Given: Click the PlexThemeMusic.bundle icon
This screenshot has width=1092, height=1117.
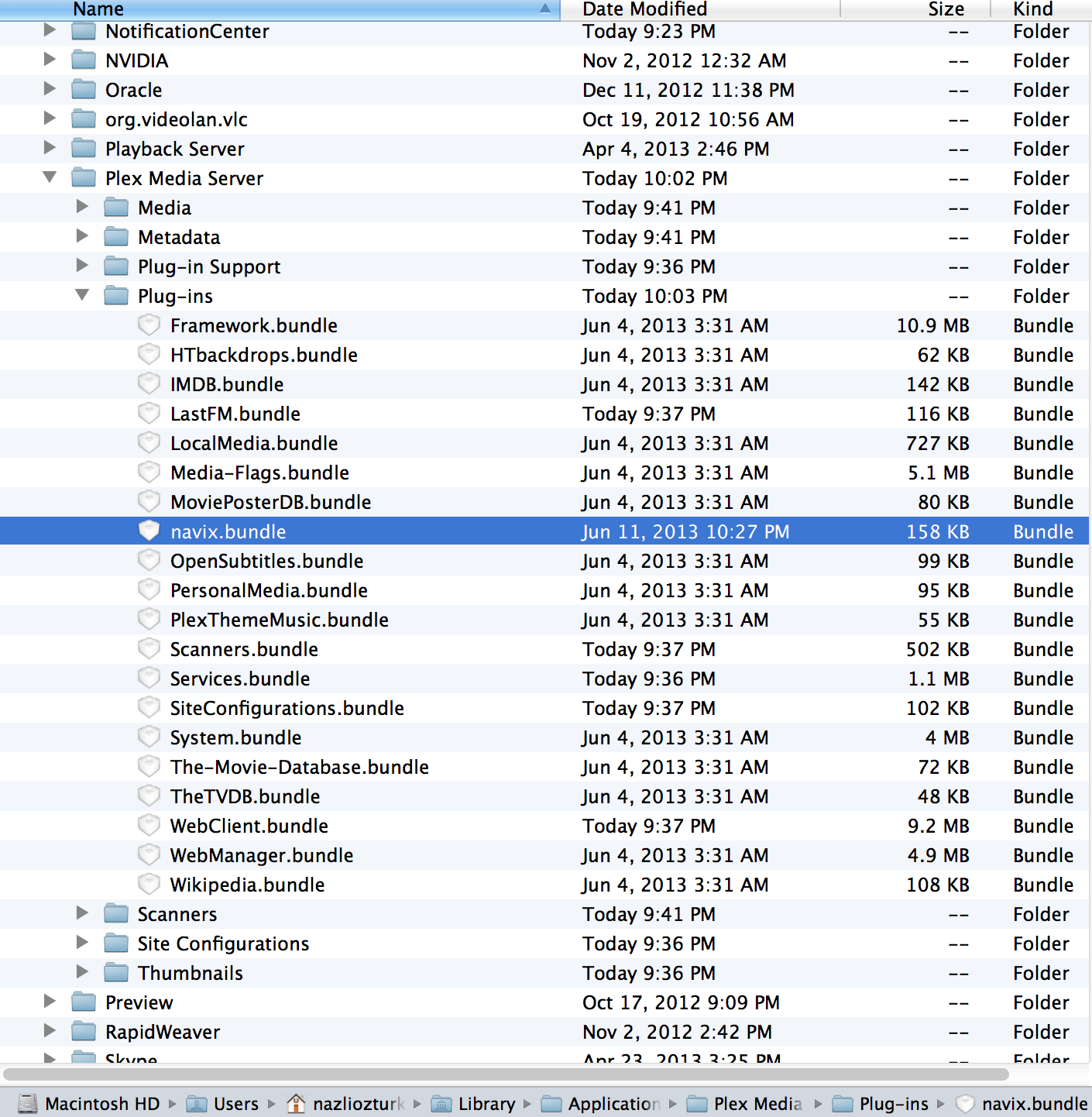Looking at the screenshot, I should (149, 620).
